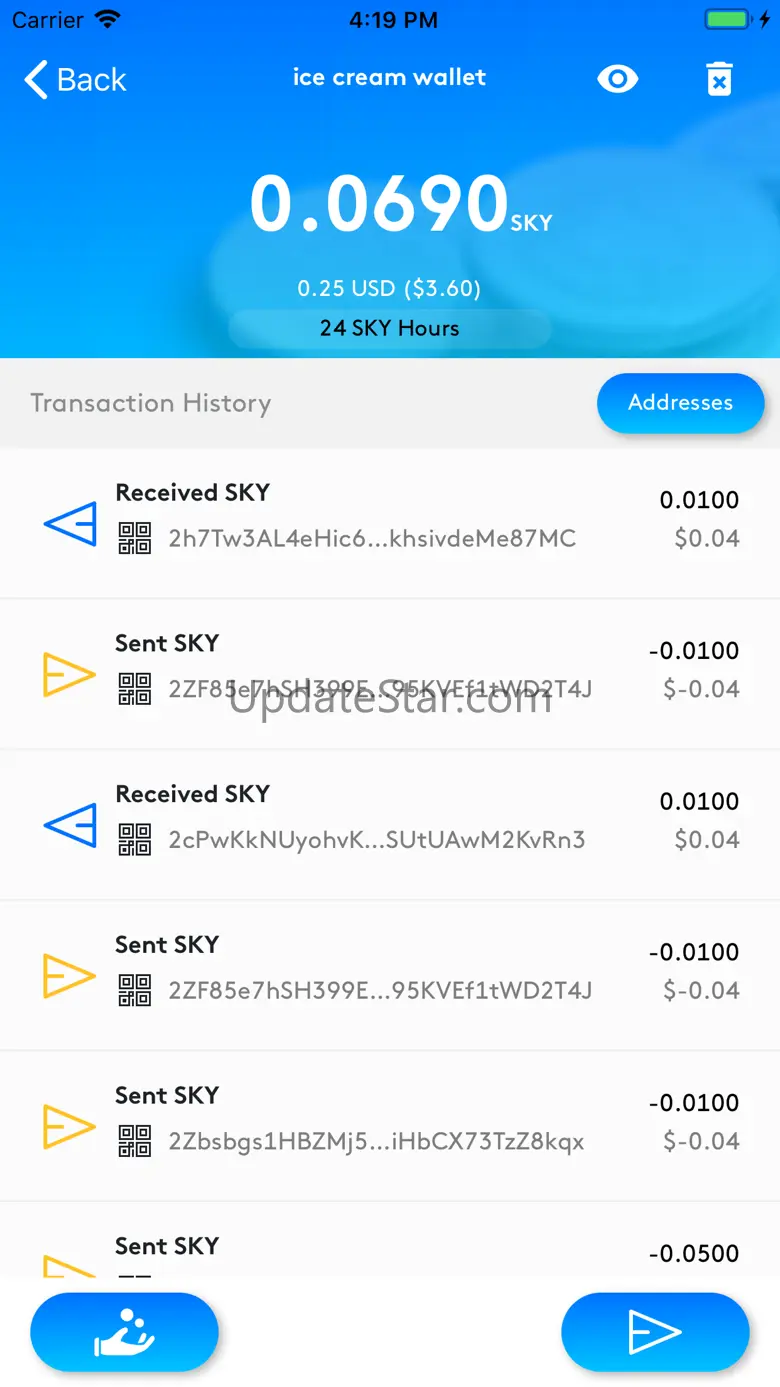Viewport: 780px width, 1387px height.
Task: Show QR code for address 2cPwKkNUyohvK
Action: pos(135,839)
